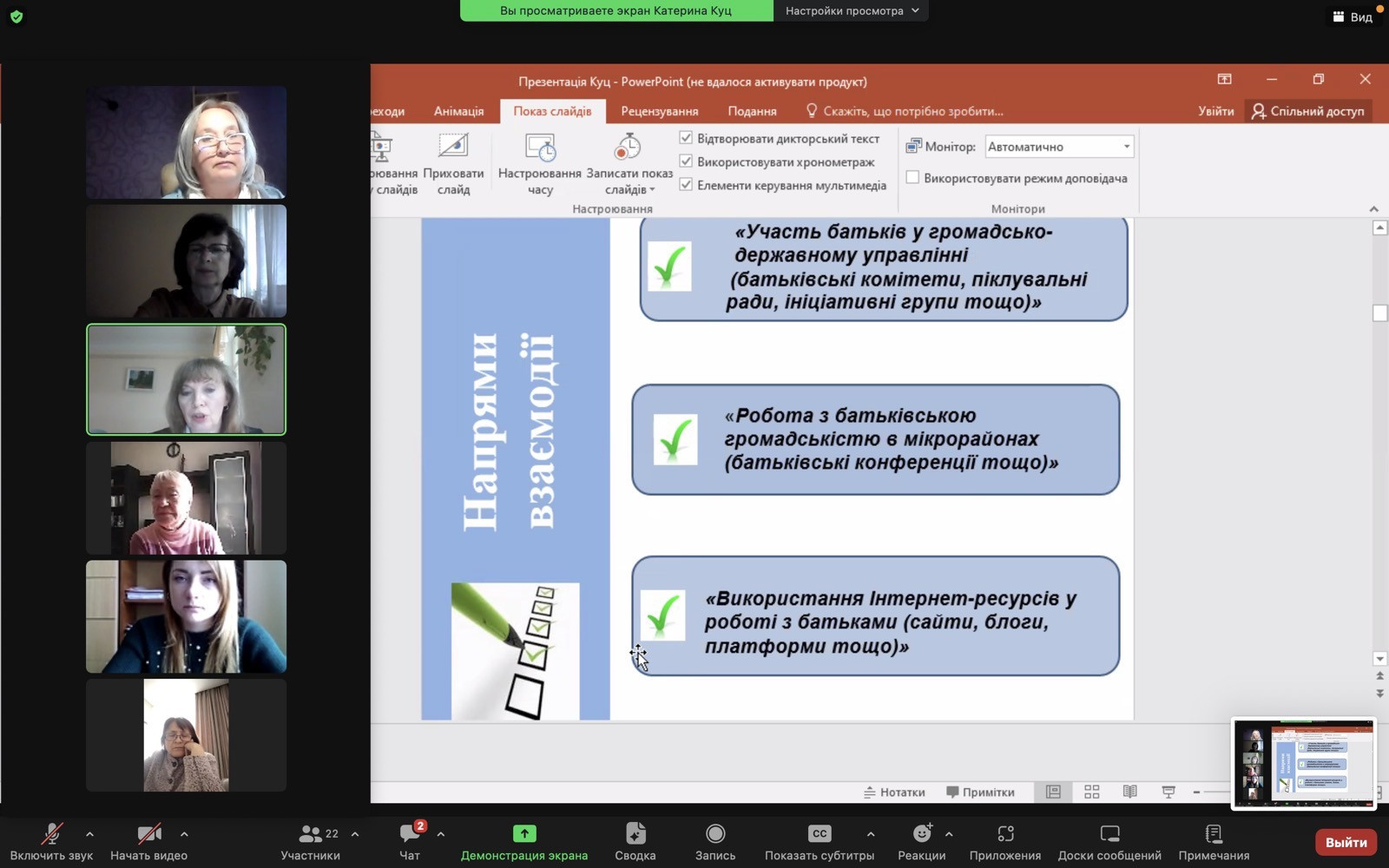Expand the Настройки просмотра menu
This screenshot has width=1389, height=868.
[x=852, y=10]
